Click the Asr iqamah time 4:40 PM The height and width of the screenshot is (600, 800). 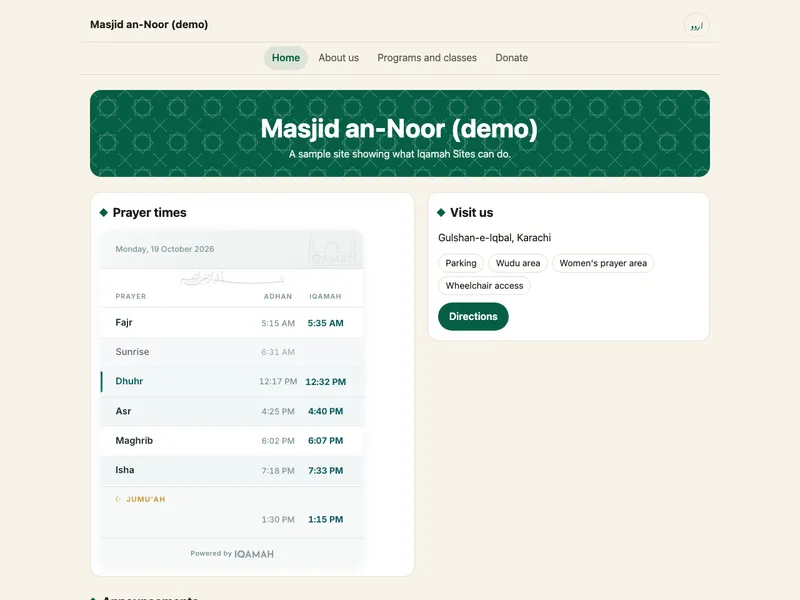326,411
